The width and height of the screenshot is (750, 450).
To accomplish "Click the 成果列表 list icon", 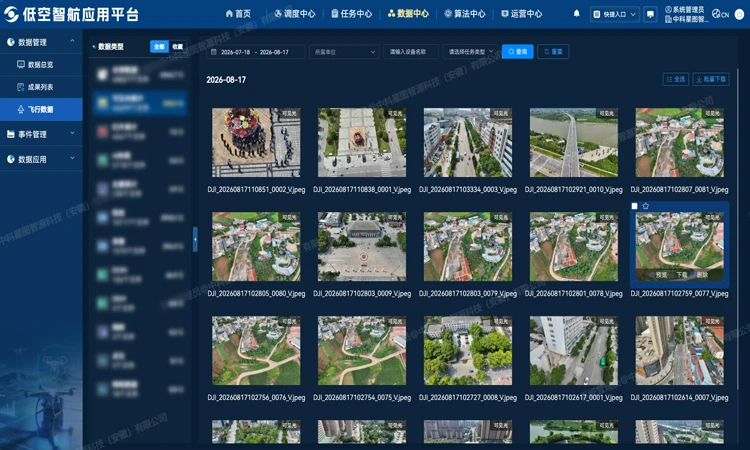I will [21, 87].
